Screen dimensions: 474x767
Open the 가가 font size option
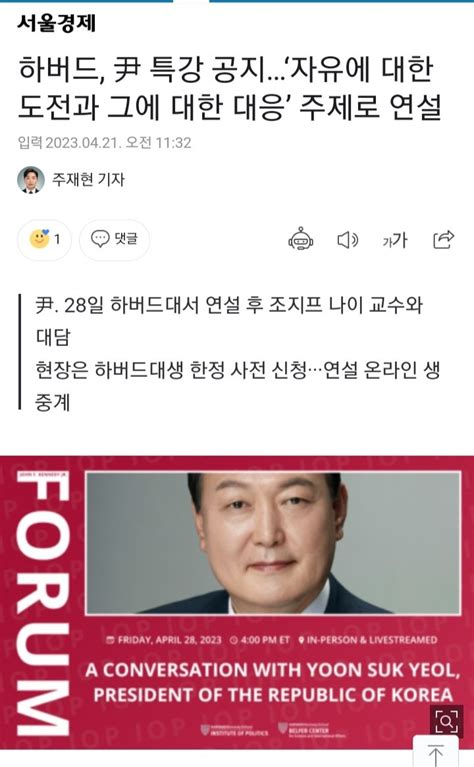[395, 240]
